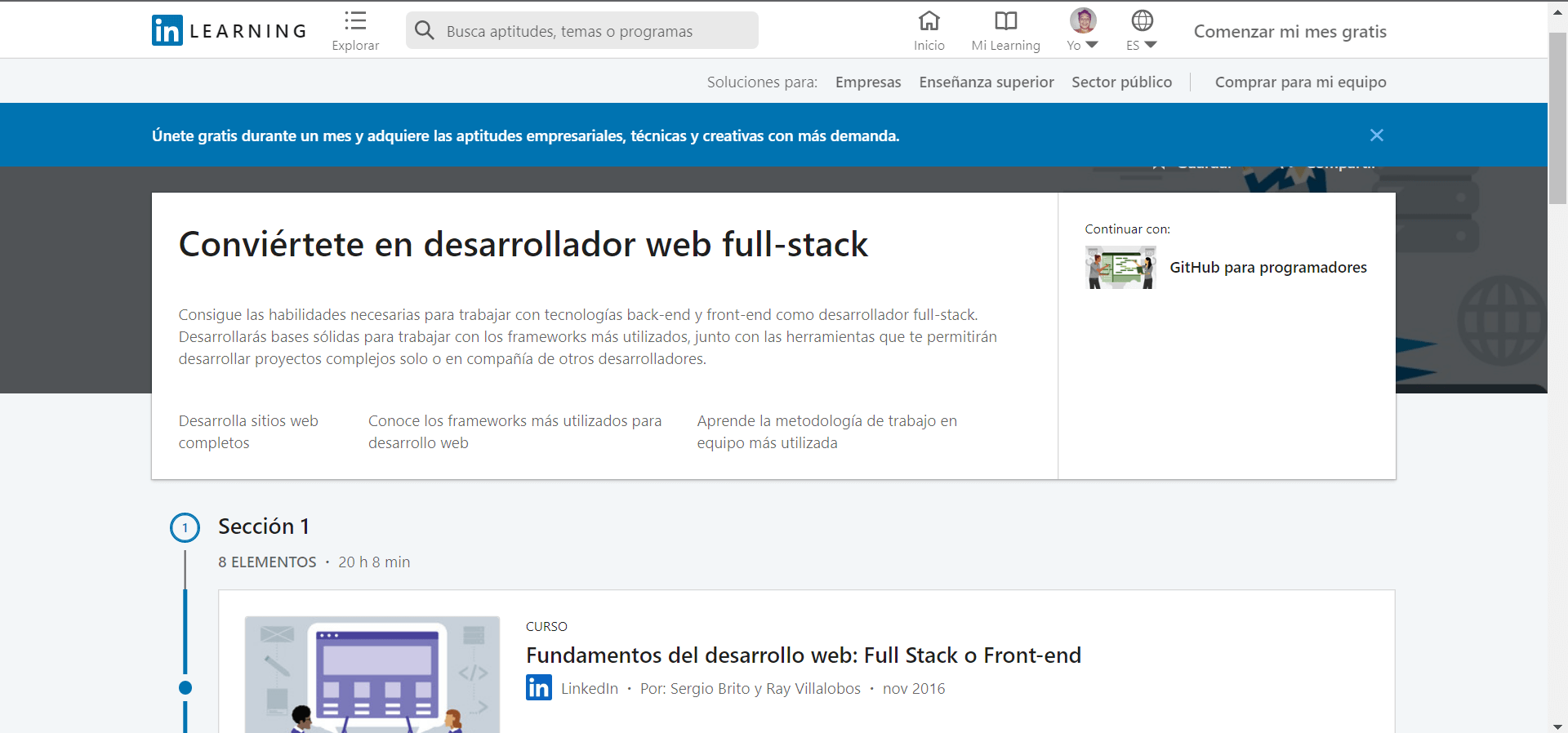Viewport: 1568px width, 733px height.
Task: Open the Explorar list icon
Action: coord(355,20)
